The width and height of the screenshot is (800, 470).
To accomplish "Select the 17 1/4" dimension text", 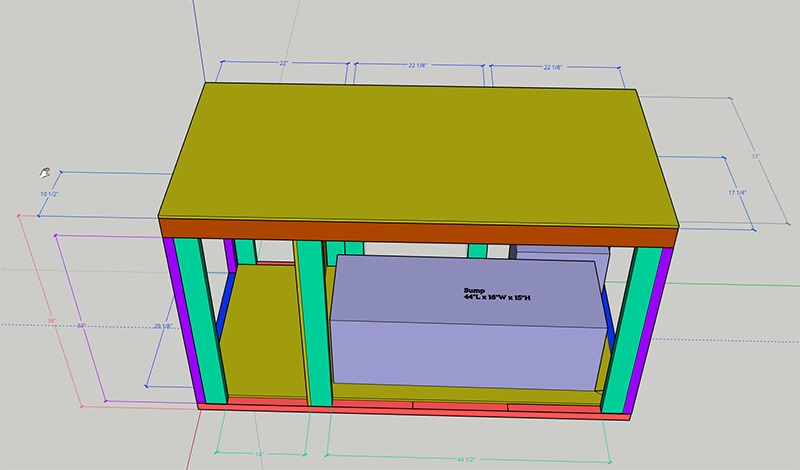I will click(737, 192).
